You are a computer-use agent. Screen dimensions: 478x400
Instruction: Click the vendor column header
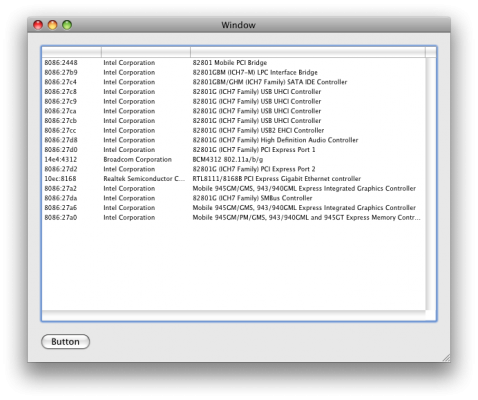146,52
